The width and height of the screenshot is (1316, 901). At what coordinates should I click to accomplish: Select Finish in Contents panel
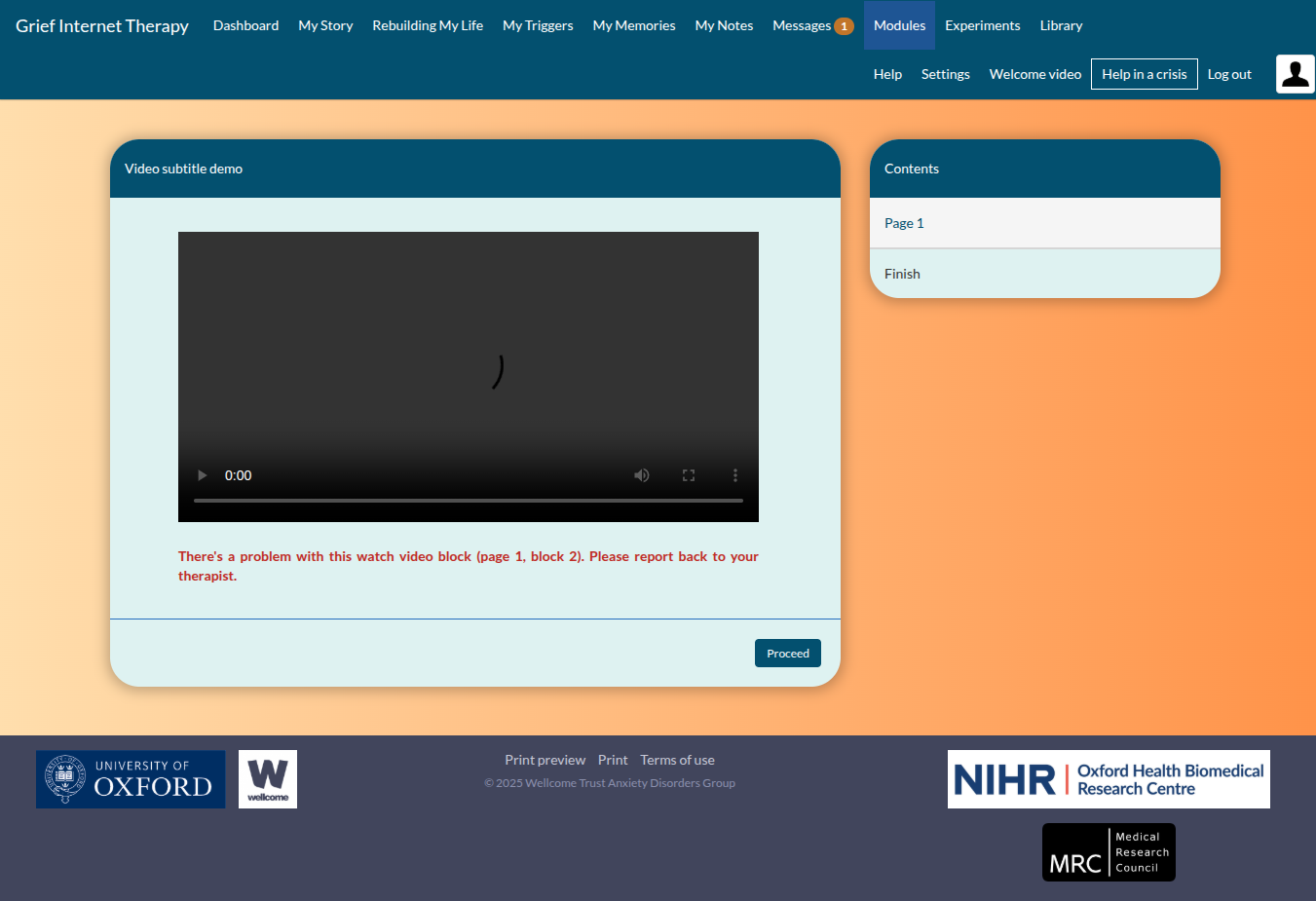tap(902, 274)
